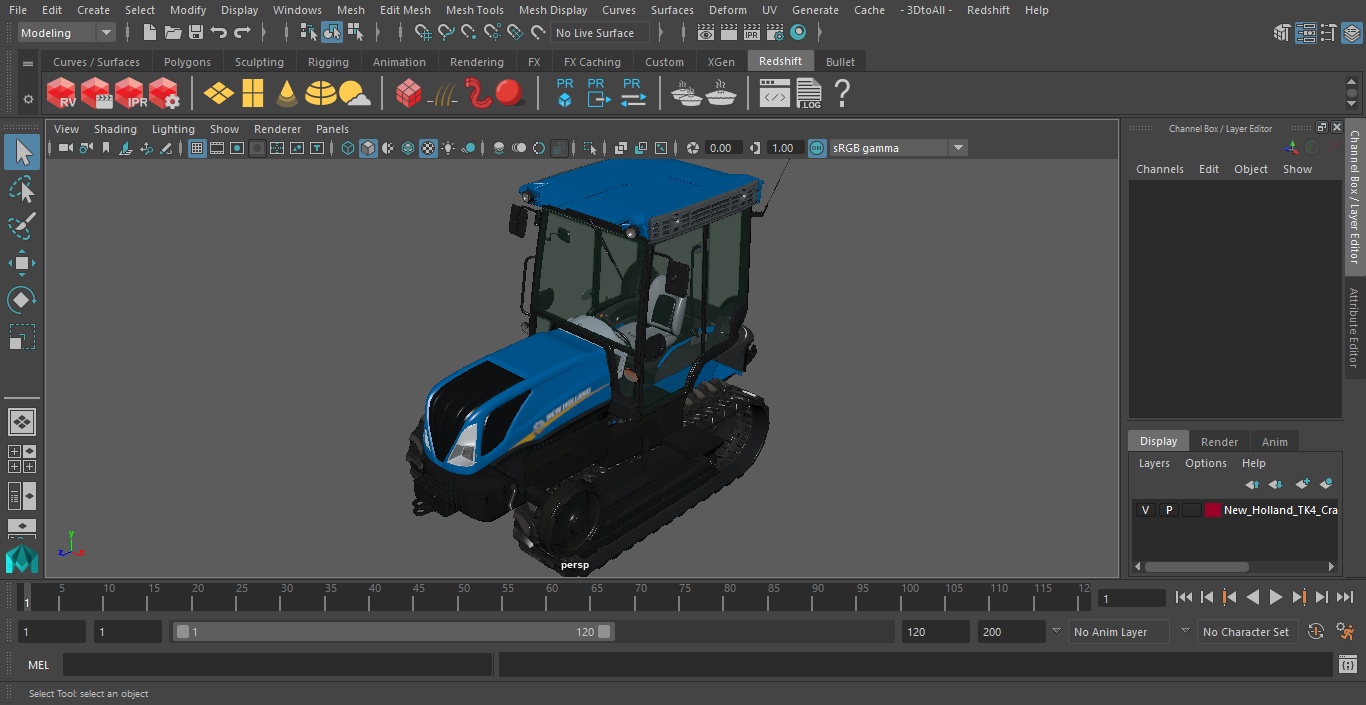Click the Undo arrow icon
Screen dimensions: 1366x705
(219, 33)
